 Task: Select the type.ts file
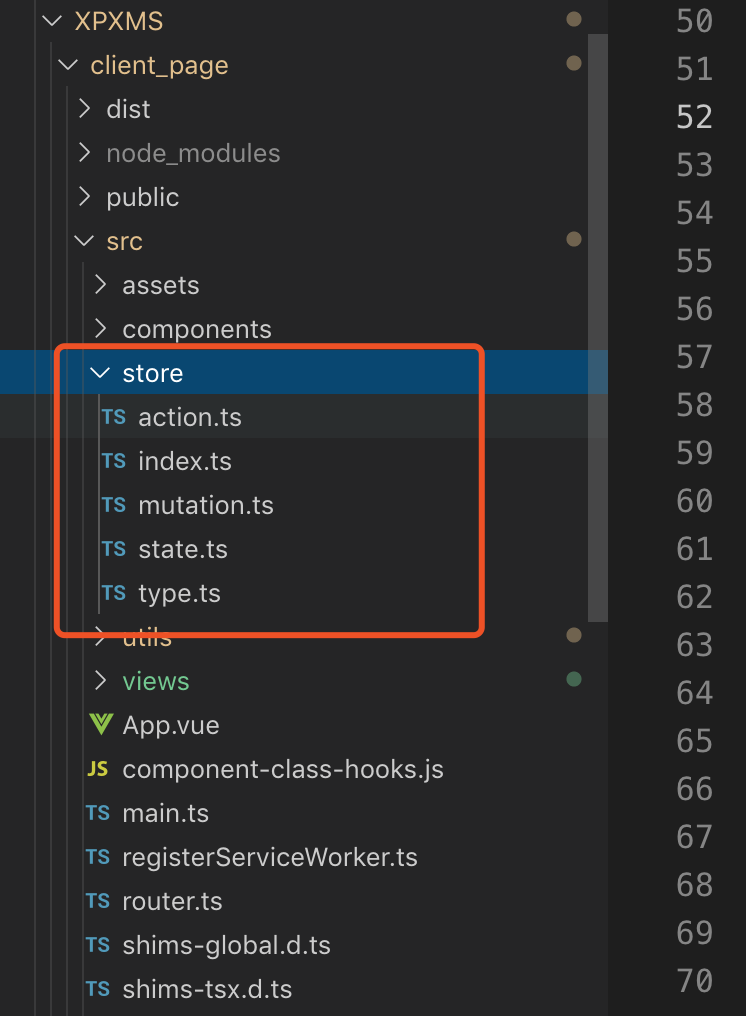179,593
